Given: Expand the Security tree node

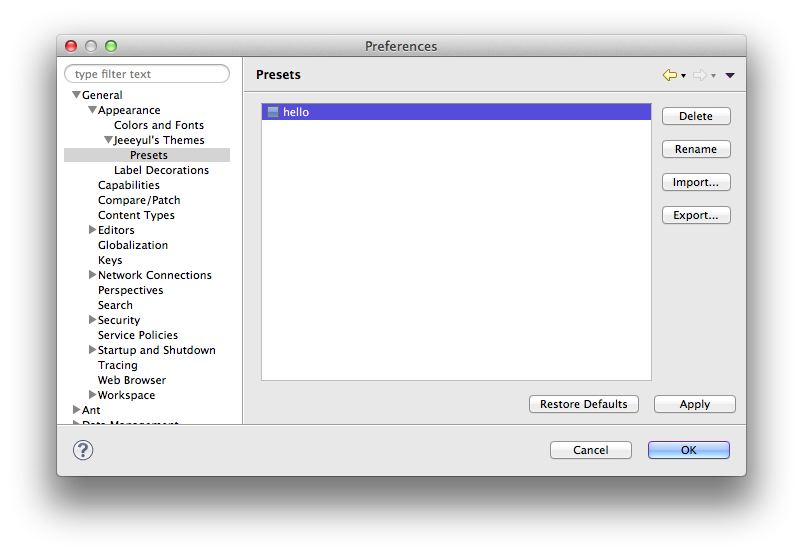Looking at the screenshot, I should (x=92, y=320).
